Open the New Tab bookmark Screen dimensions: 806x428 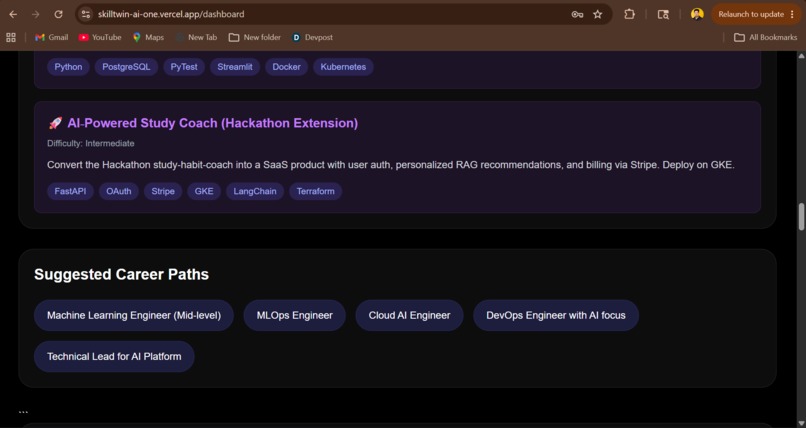[196, 38]
